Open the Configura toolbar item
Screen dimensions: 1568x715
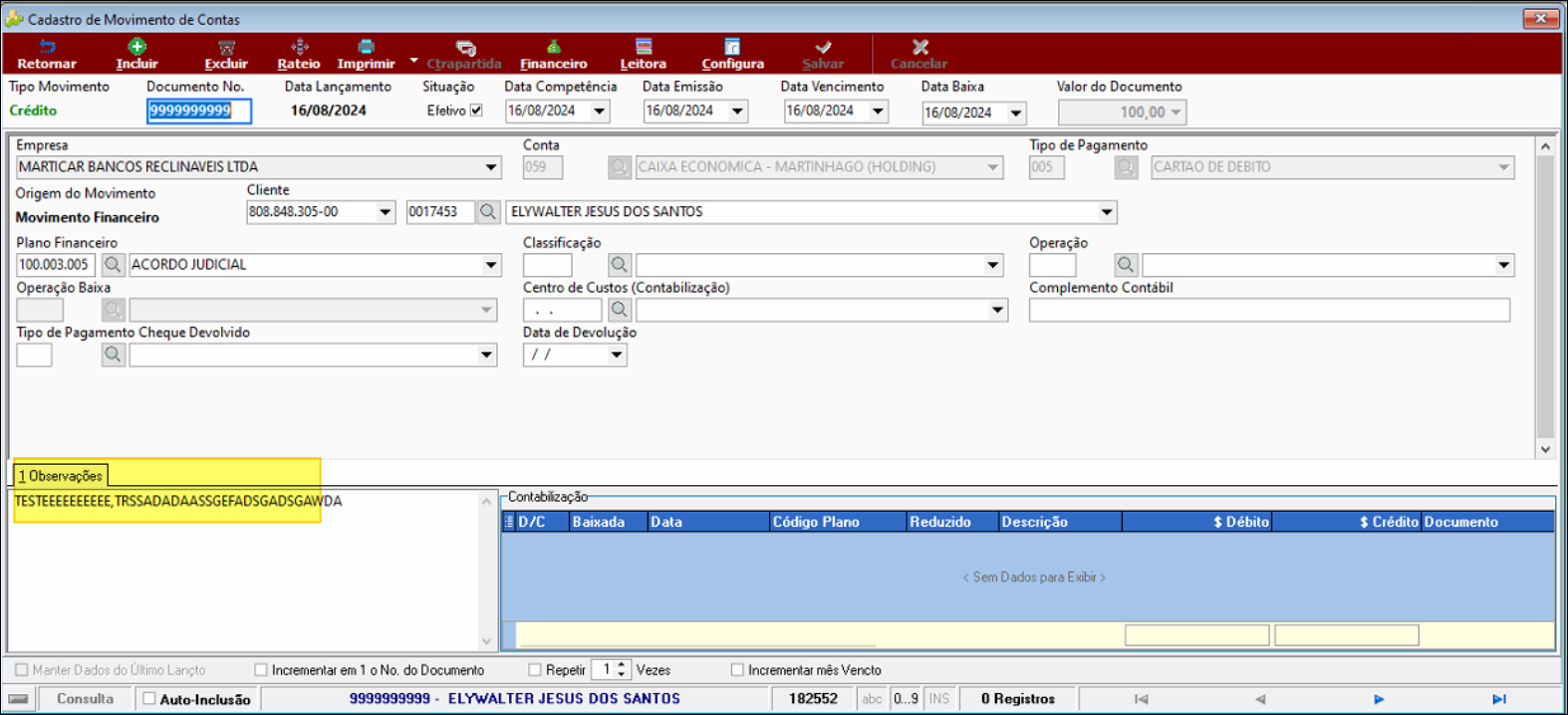click(732, 54)
